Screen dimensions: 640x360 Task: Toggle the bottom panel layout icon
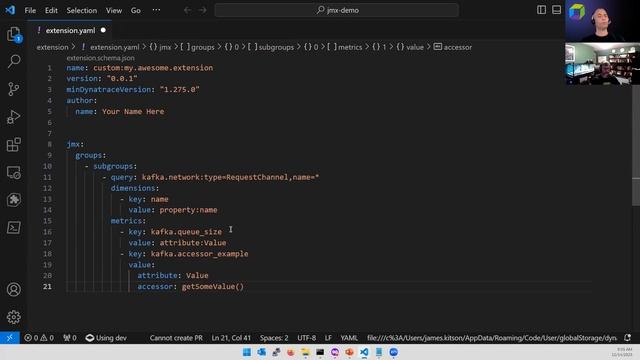point(556,10)
